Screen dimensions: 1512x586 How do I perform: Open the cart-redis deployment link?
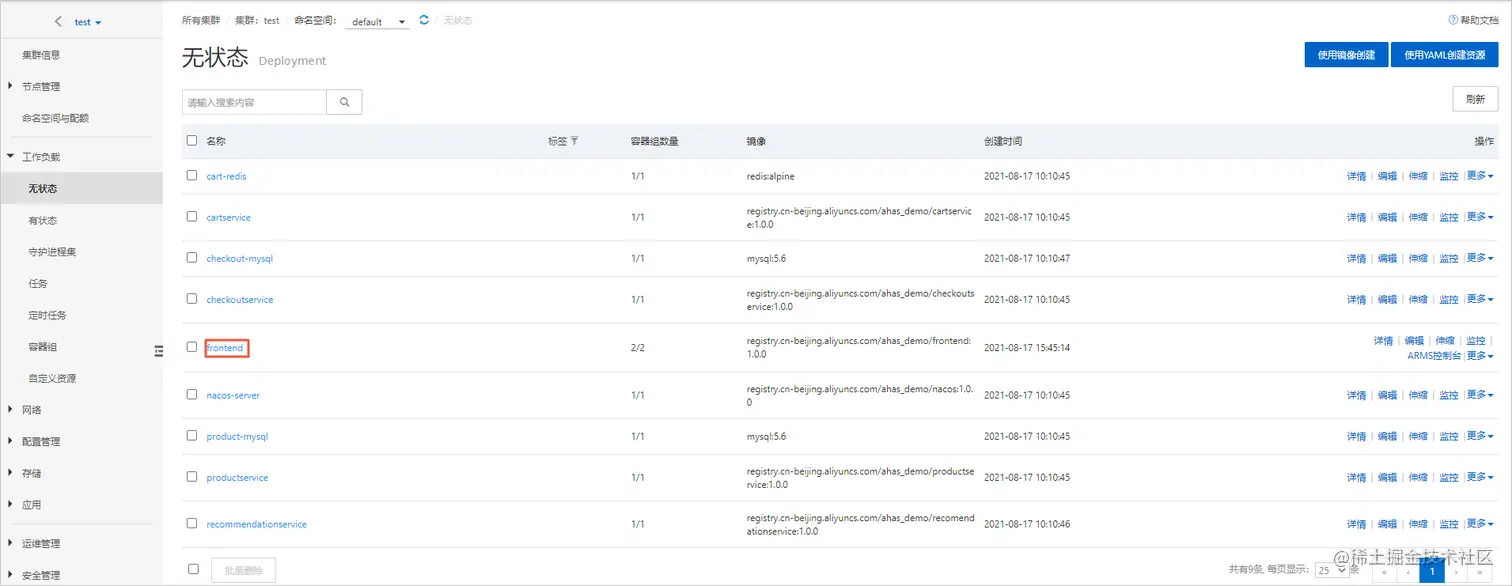226,176
